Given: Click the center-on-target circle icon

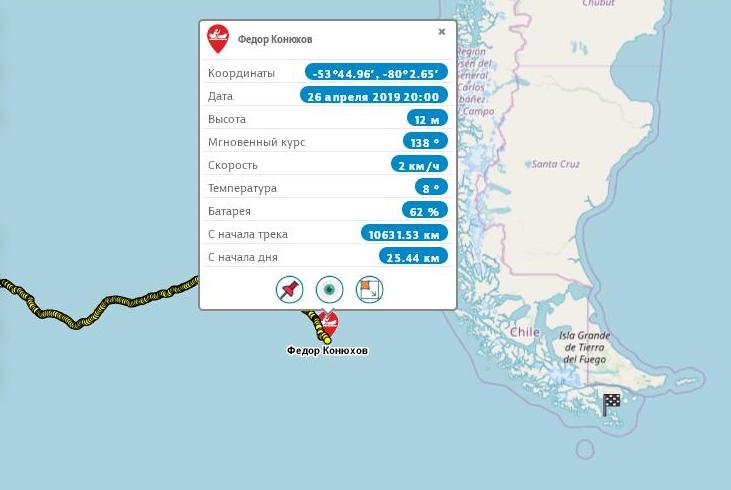Looking at the screenshot, I should coord(330,289).
